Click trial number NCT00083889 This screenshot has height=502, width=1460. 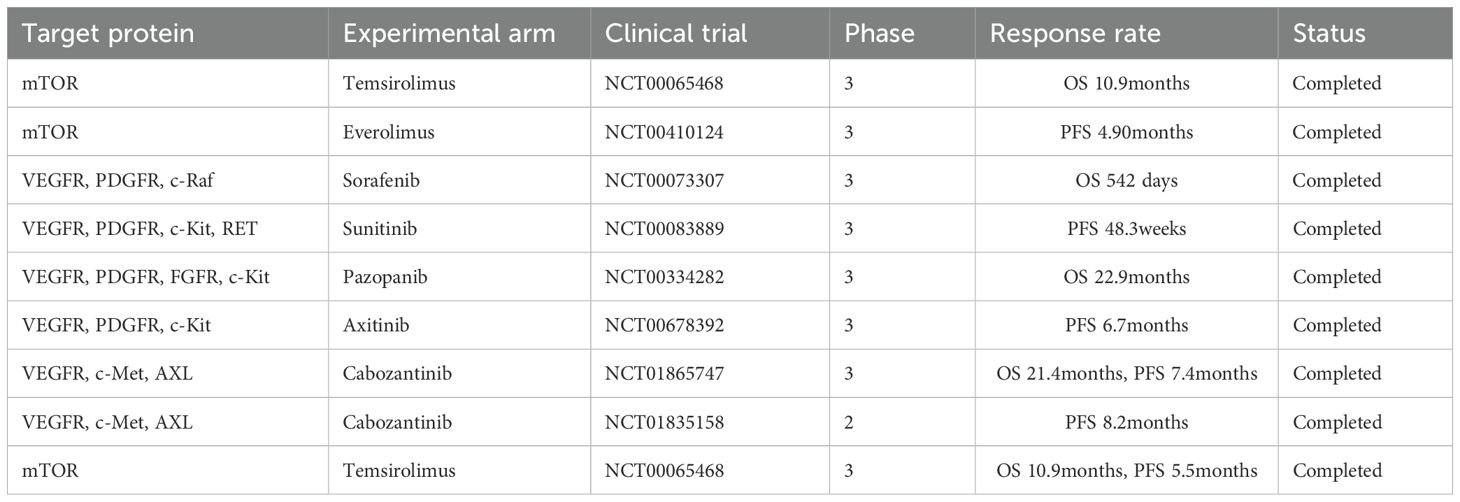click(664, 229)
